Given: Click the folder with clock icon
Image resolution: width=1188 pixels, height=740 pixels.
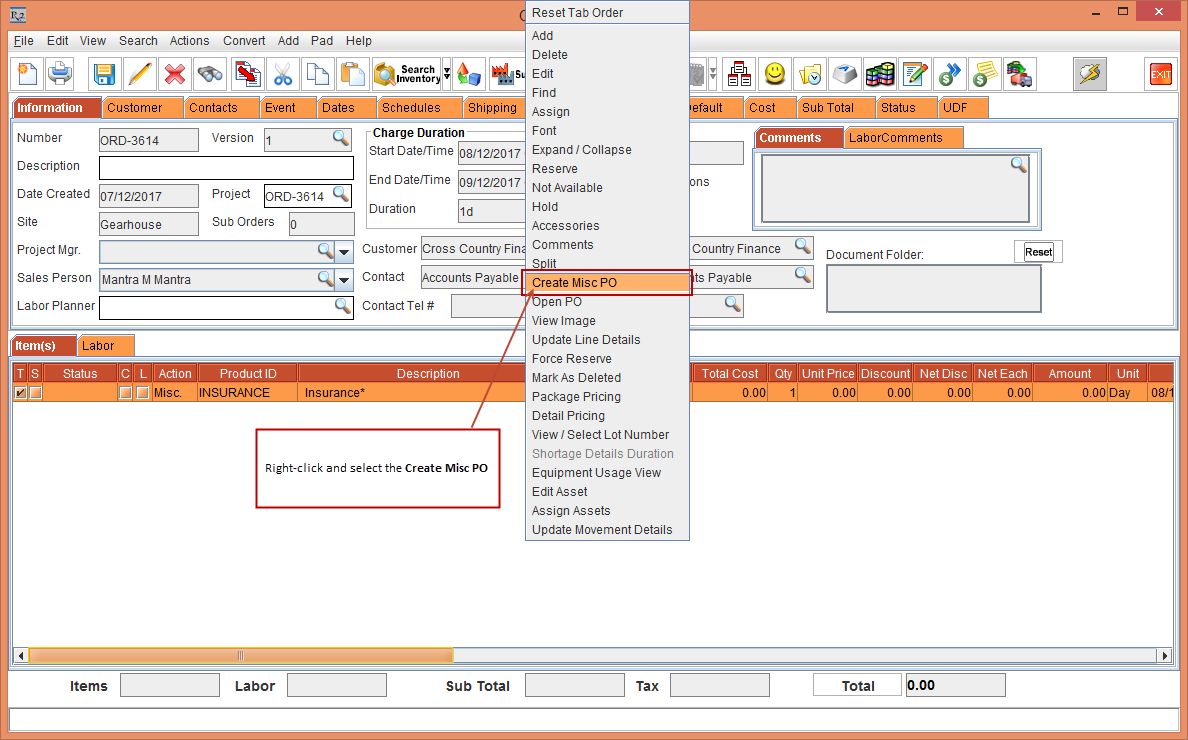Looking at the screenshot, I should (810, 74).
